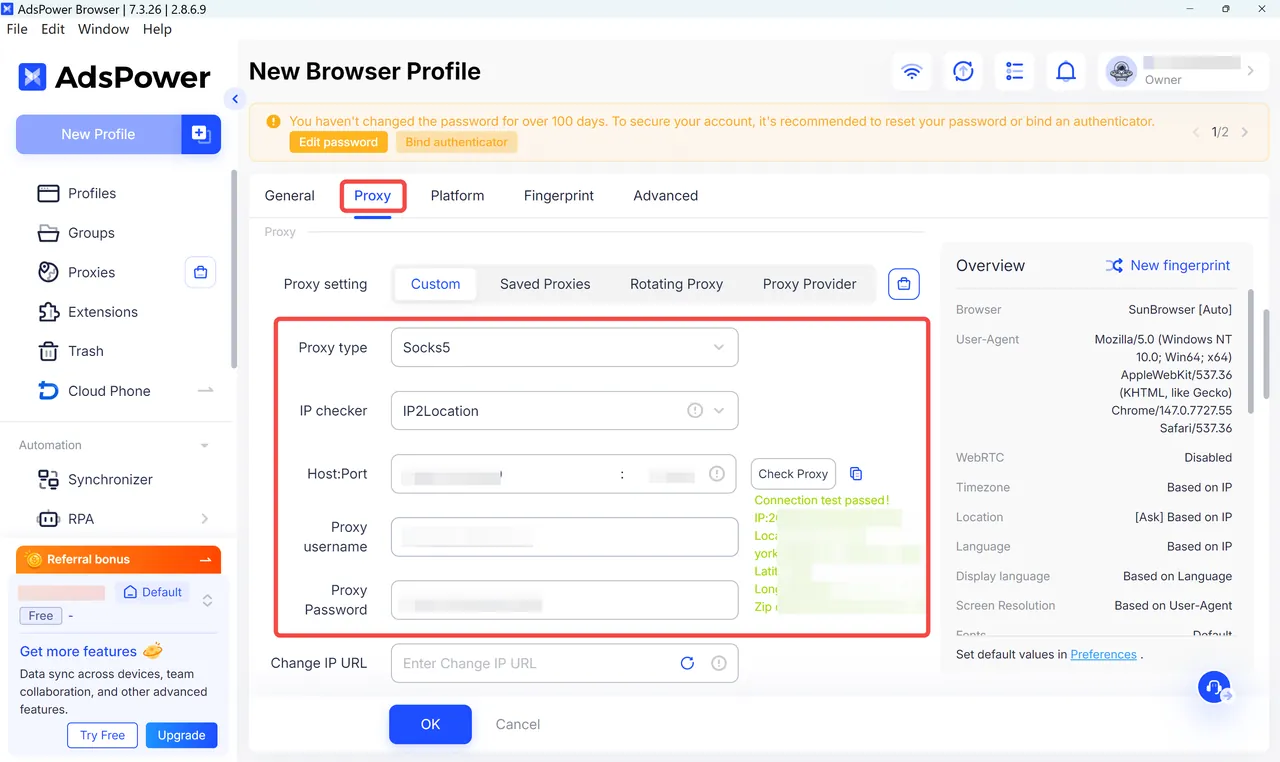The width and height of the screenshot is (1280, 762).
Task: Click the shuffle icon for New fingerprint
Action: pyautogui.click(x=1114, y=265)
